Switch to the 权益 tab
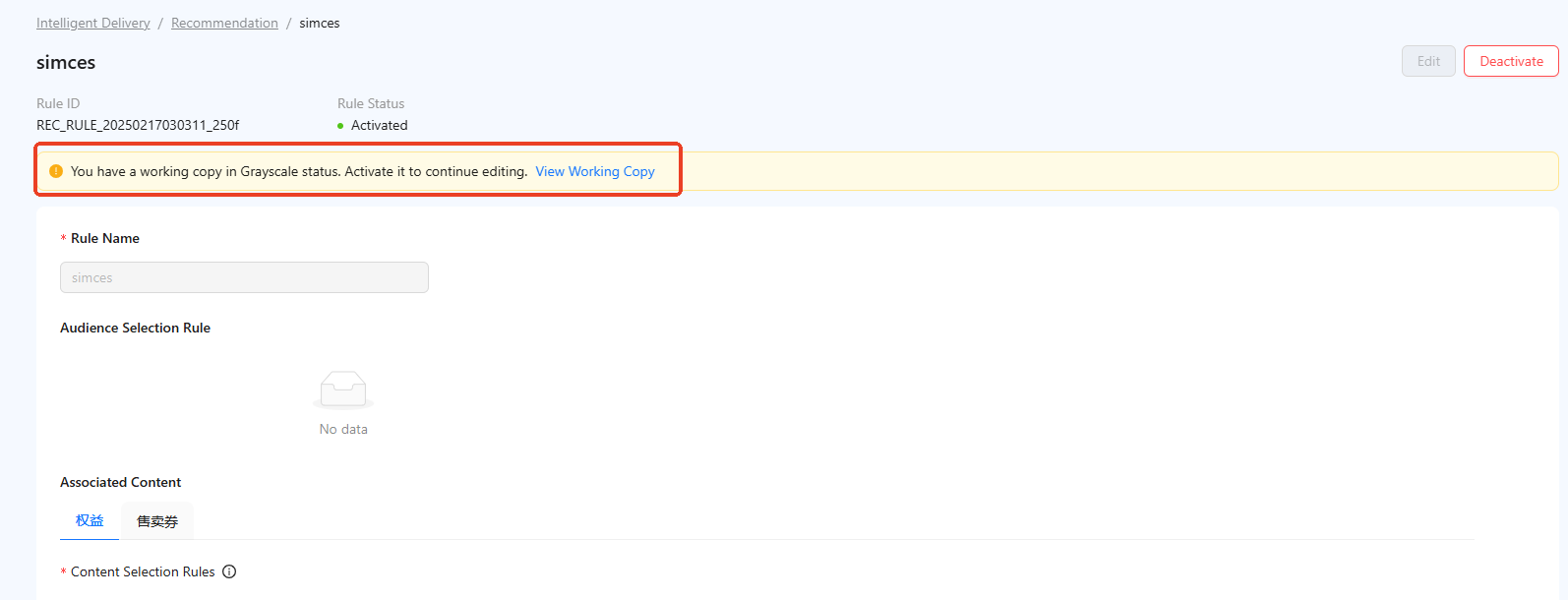 click(90, 520)
